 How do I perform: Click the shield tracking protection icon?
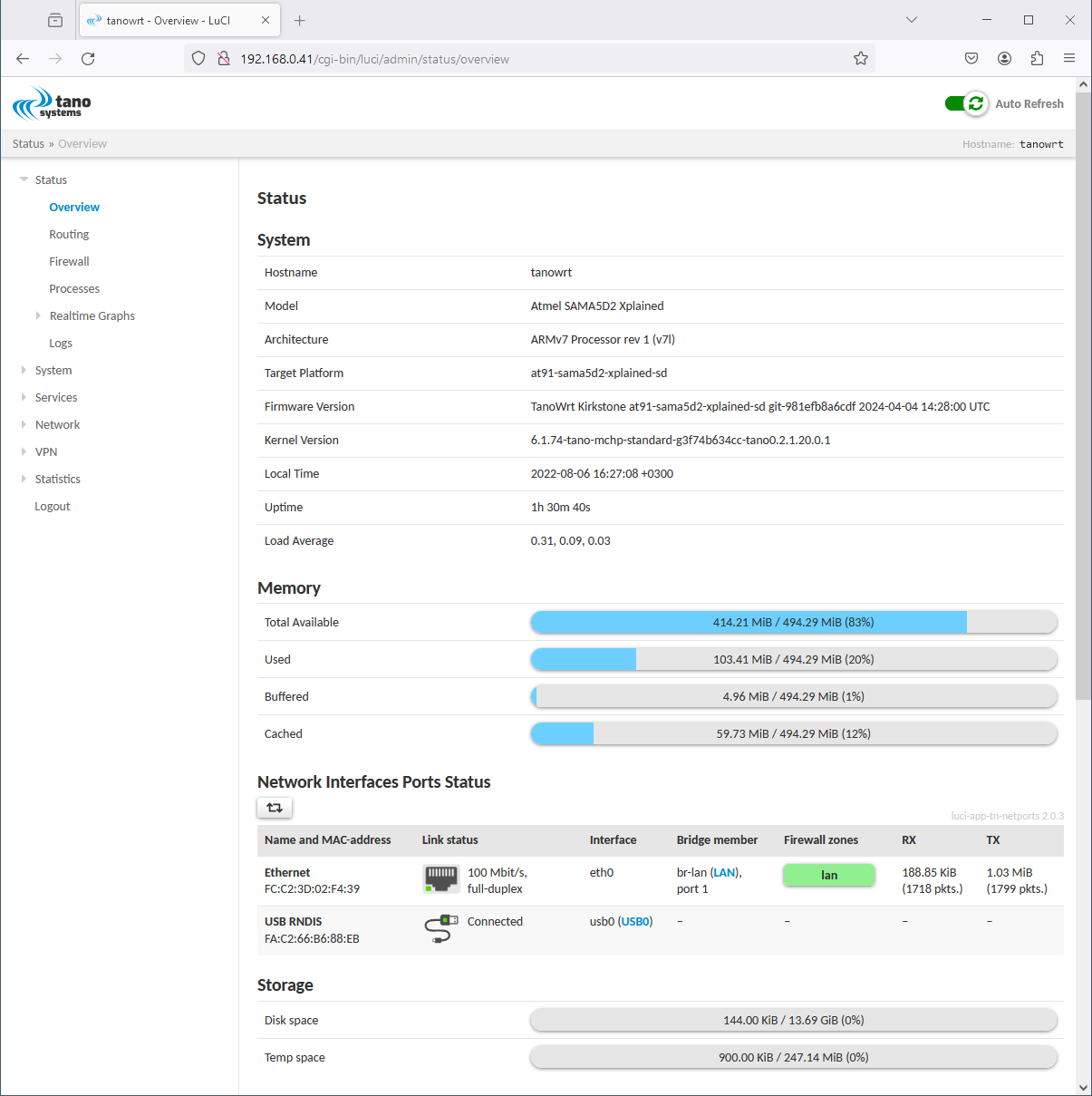198,59
